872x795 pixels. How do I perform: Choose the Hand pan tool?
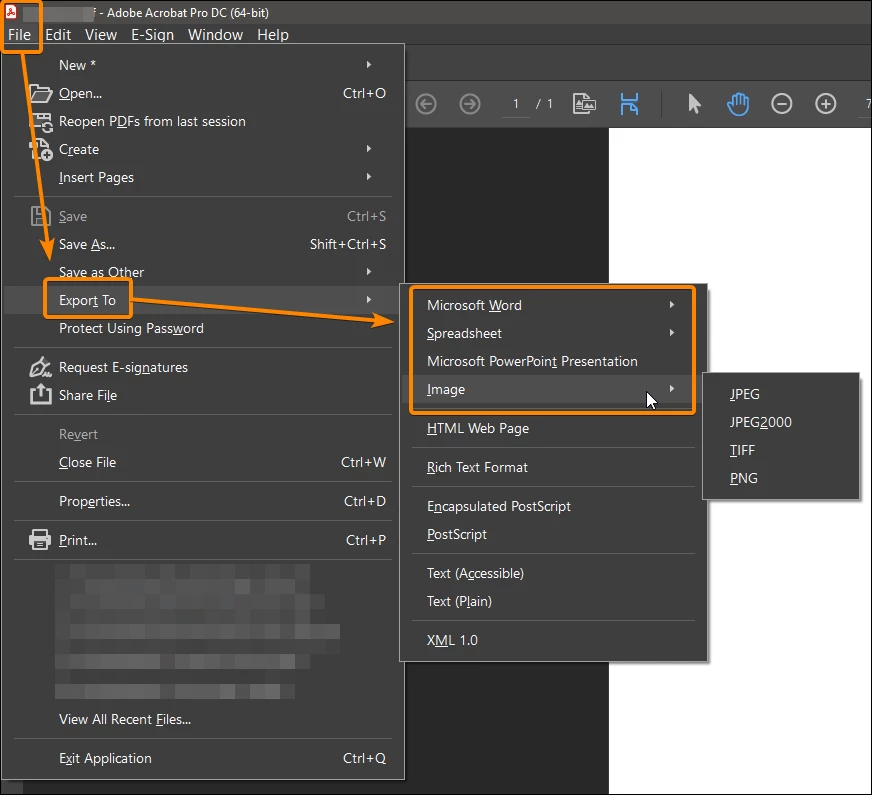(x=738, y=104)
